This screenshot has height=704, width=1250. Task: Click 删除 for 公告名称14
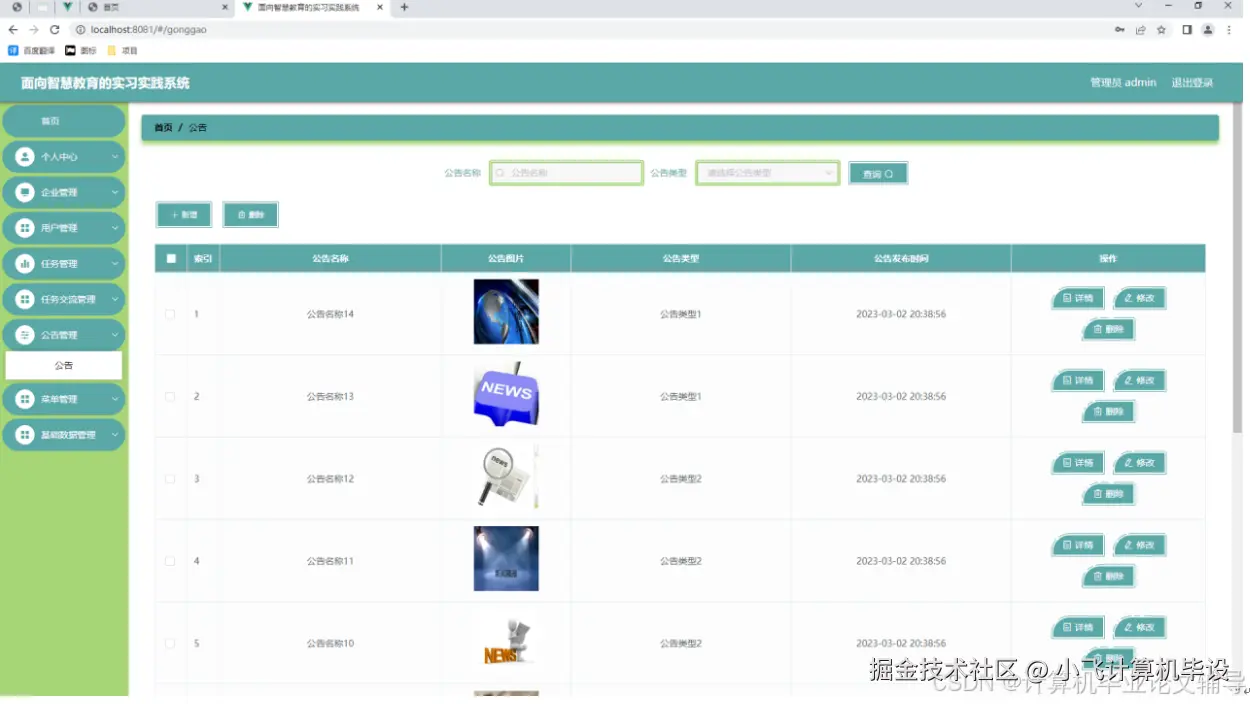[x=1109, y=329]
